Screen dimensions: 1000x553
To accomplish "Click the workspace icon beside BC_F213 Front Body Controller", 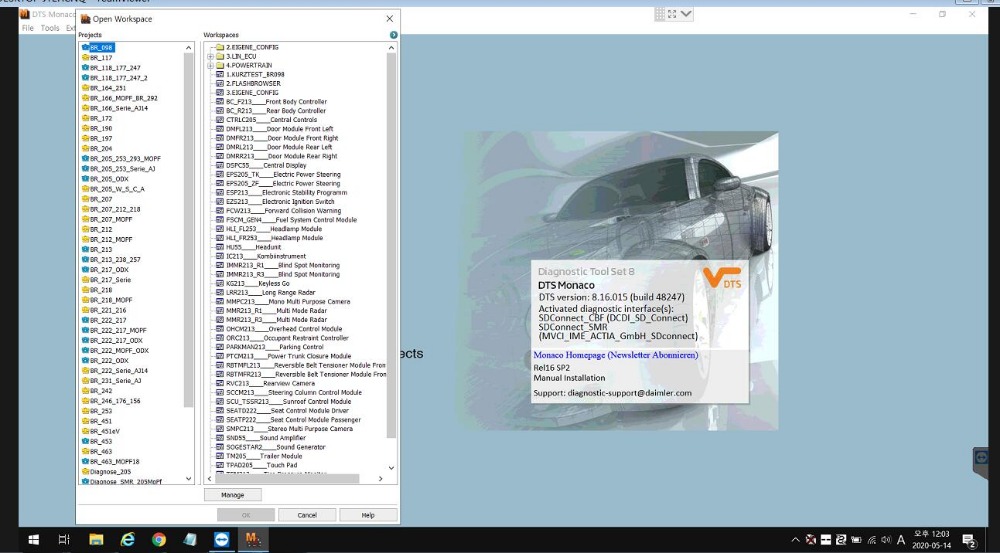I will 220,101.
